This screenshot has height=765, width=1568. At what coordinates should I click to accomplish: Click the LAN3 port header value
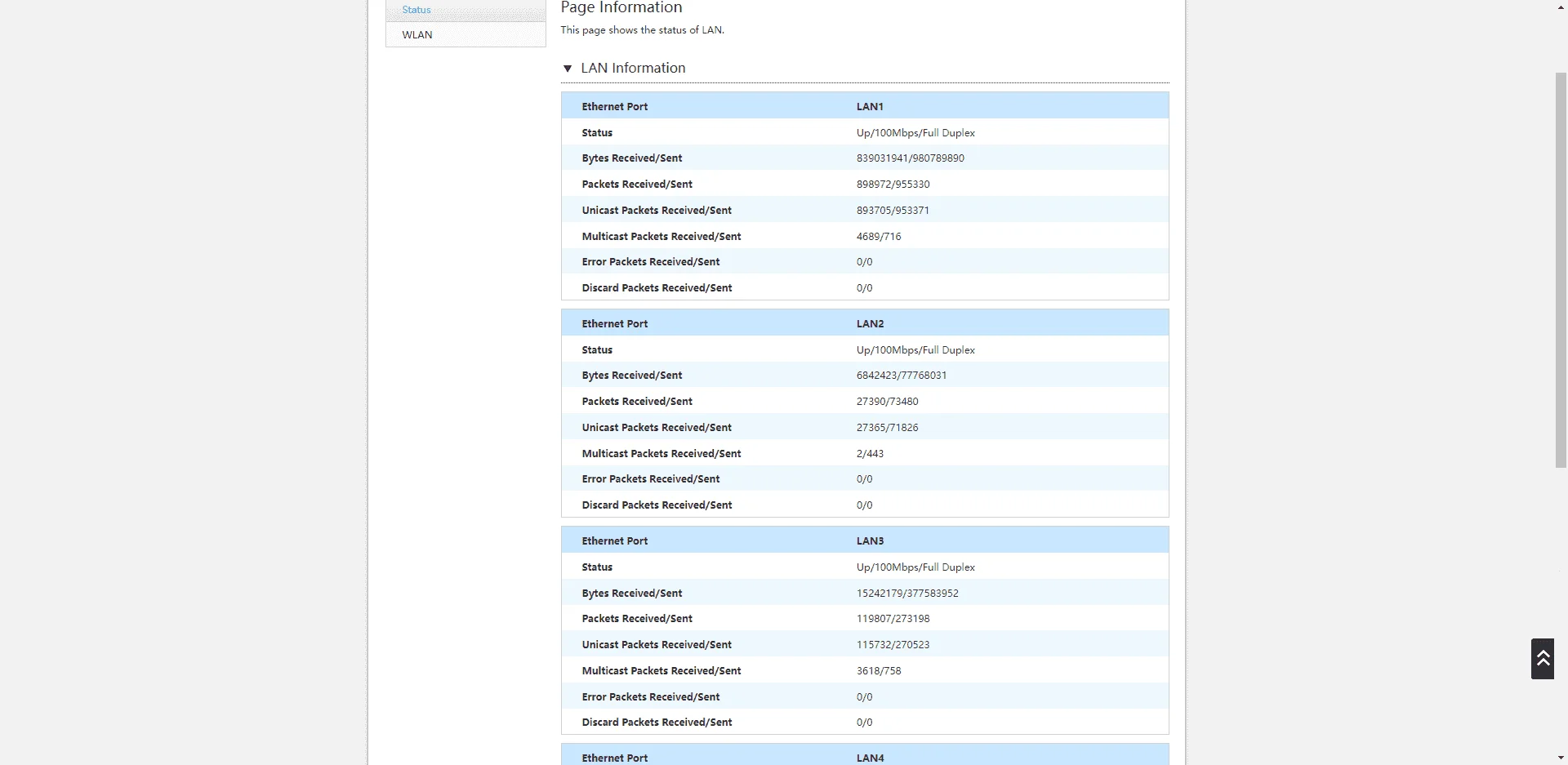tap(870, 541)
